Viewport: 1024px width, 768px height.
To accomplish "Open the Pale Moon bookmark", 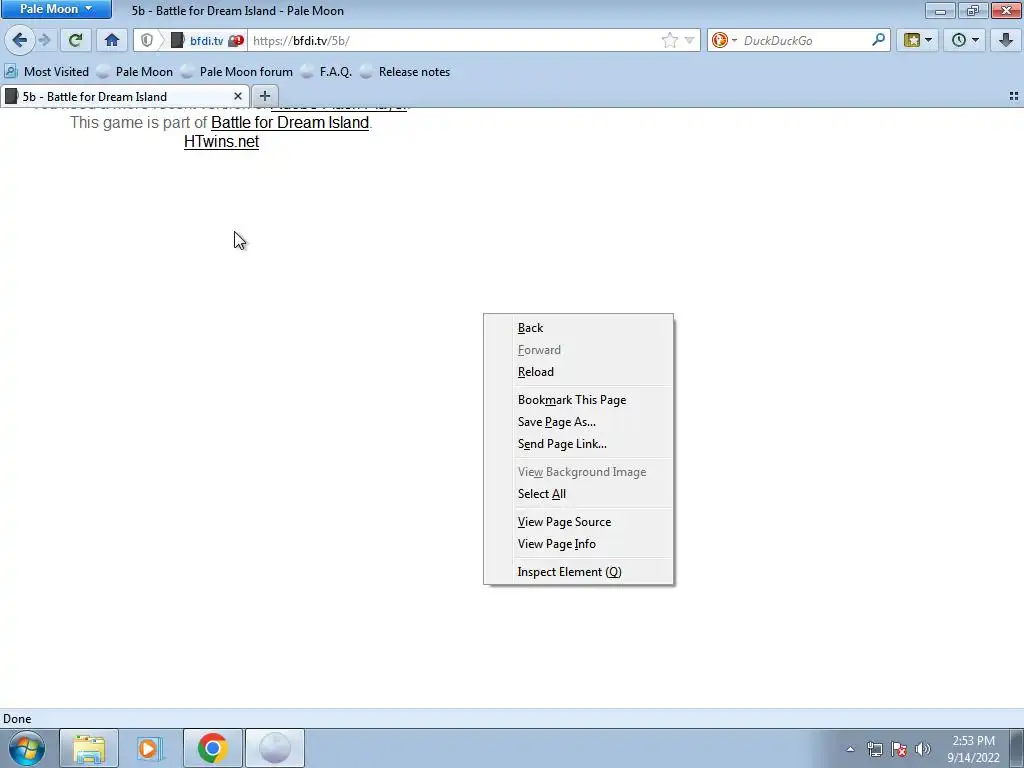I will 135,72.
